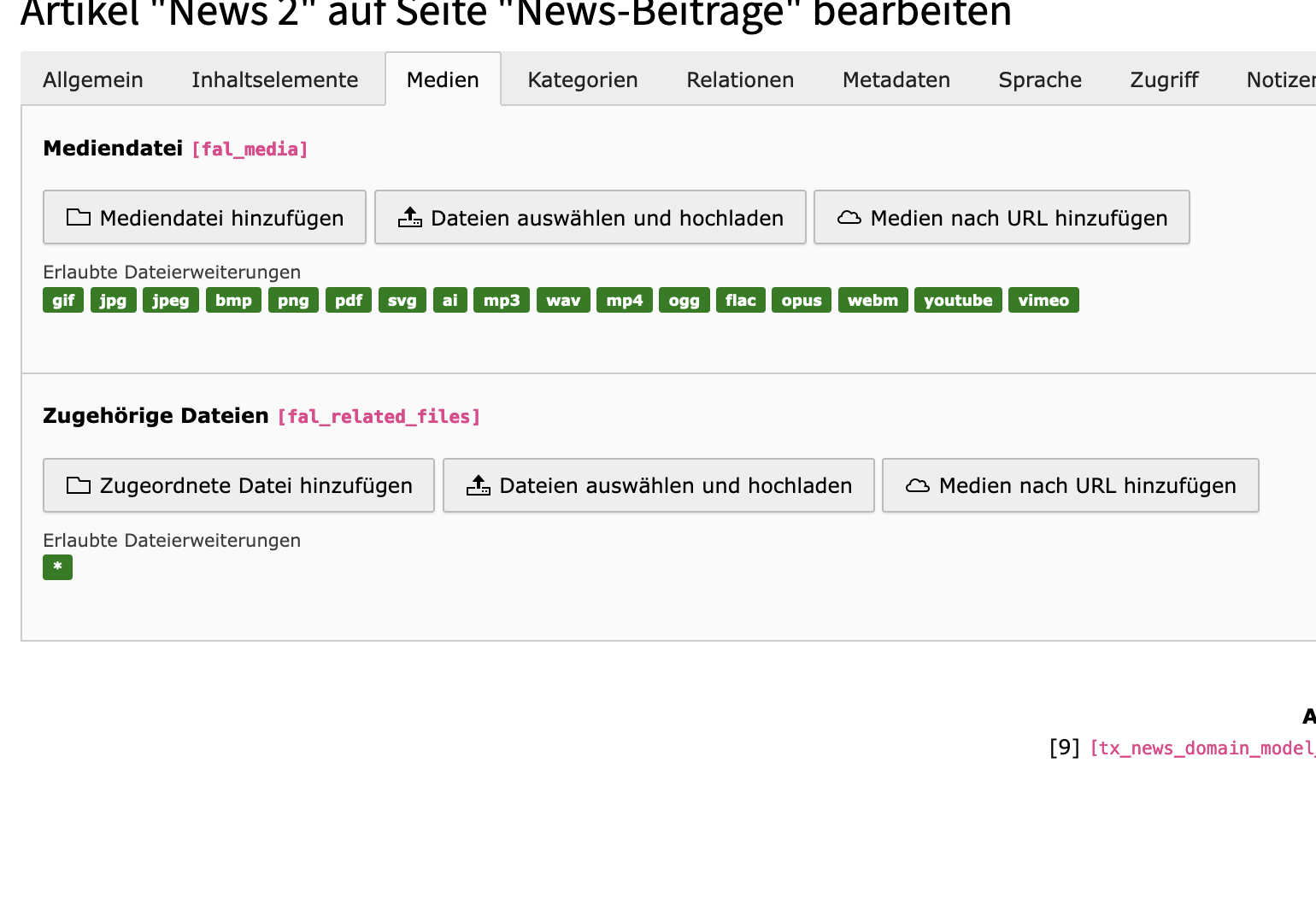Switch to the Metadaten tab
Image resolution: width=1316 pixels, height=921 pixels.
pos(896,79)
